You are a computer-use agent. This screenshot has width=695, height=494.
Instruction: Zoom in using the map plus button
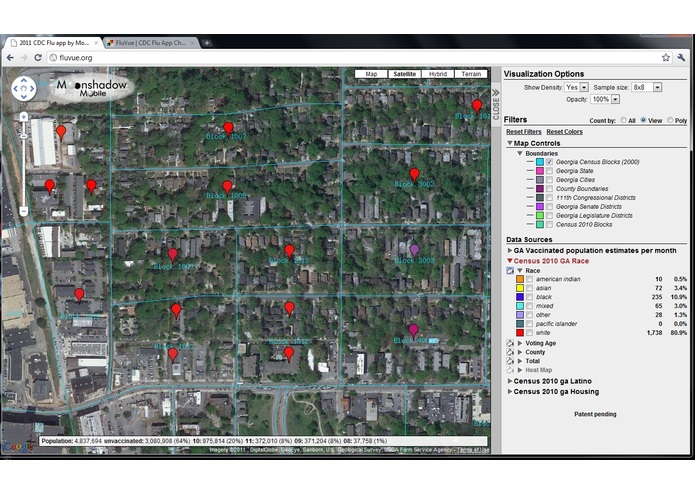point(23,117)
